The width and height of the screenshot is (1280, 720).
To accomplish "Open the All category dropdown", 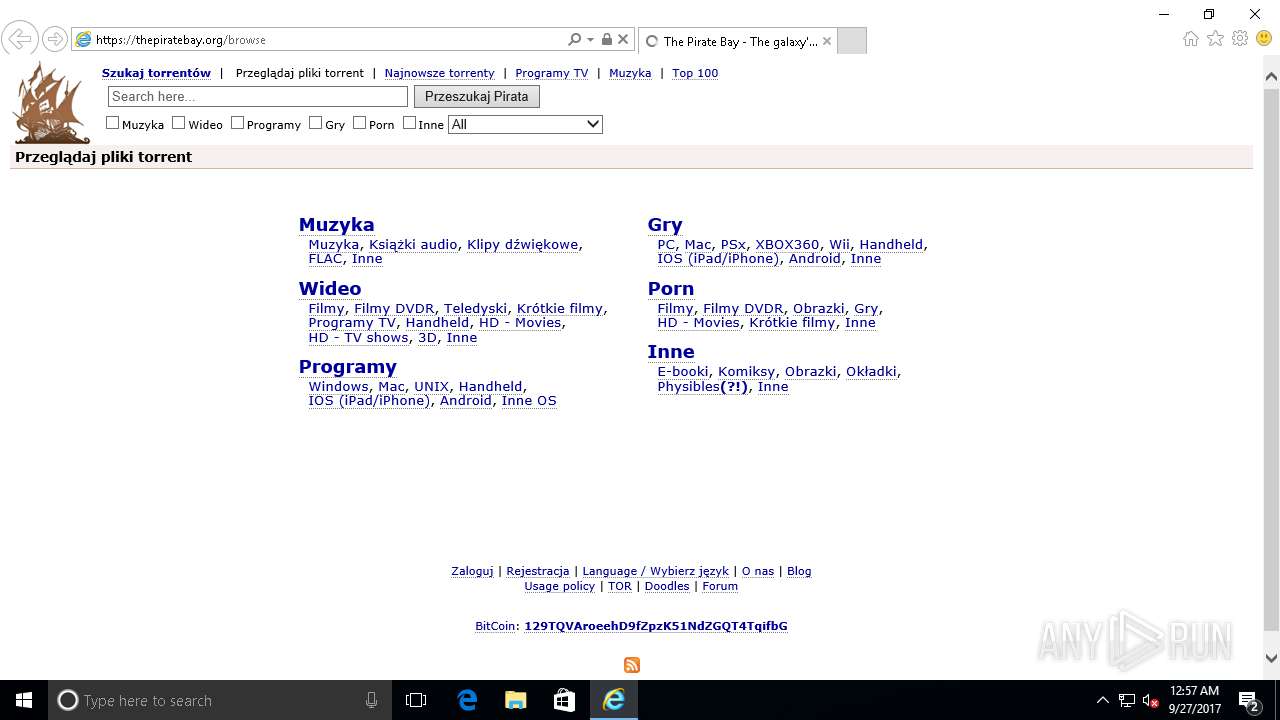I will pyautogui.click(x=526, y=124).
